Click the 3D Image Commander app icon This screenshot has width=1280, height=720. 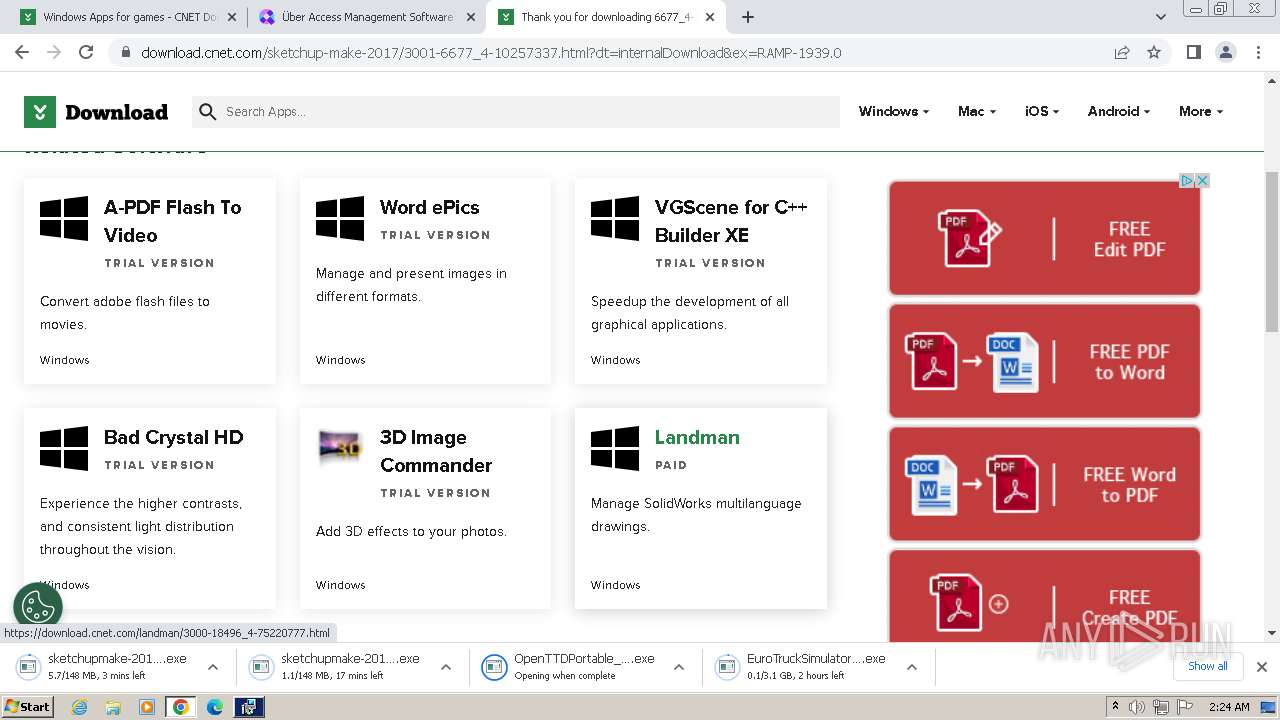click(340, 447)
